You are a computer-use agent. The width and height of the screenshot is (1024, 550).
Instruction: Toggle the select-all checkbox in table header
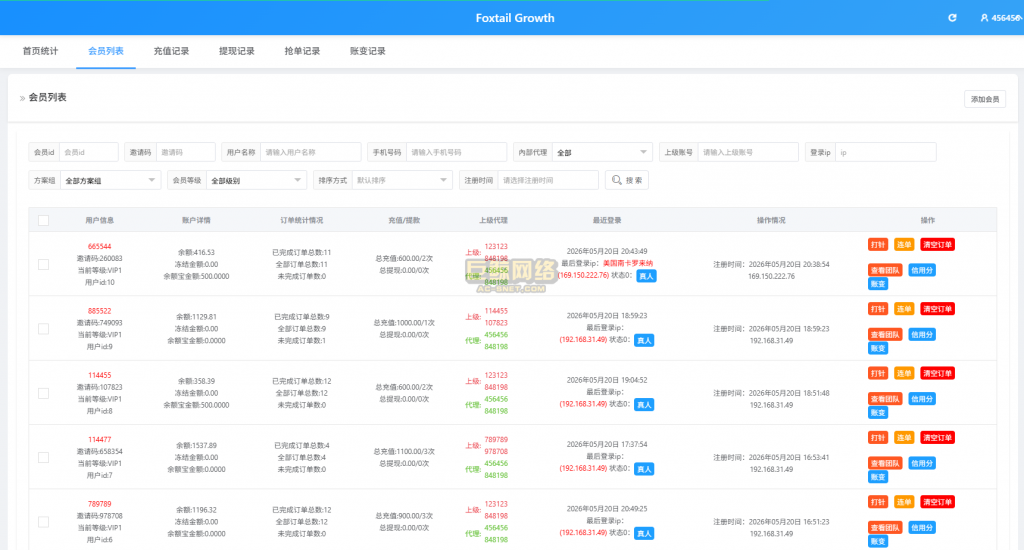44,220
